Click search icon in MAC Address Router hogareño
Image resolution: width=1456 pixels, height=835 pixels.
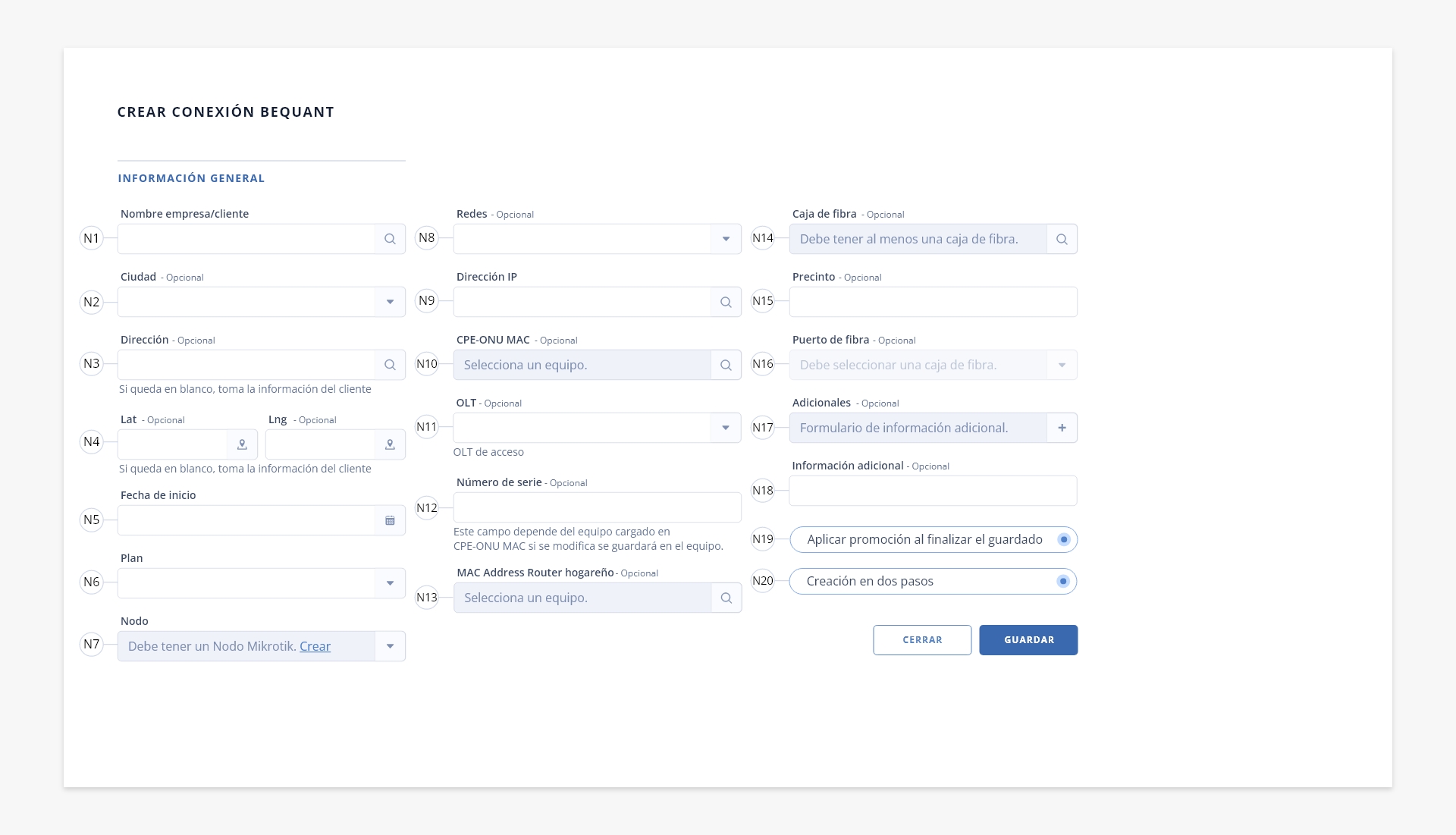[x=726, y=598]
